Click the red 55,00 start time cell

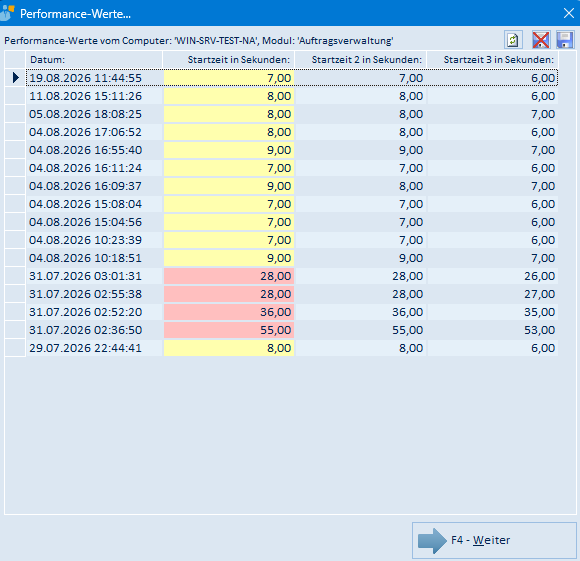coord(229,330)
